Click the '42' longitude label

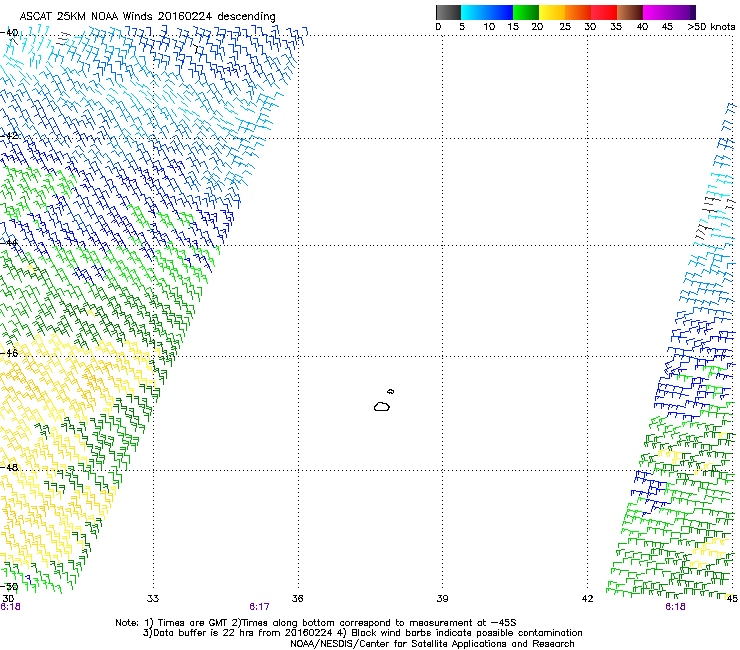(x=587, y=599)
